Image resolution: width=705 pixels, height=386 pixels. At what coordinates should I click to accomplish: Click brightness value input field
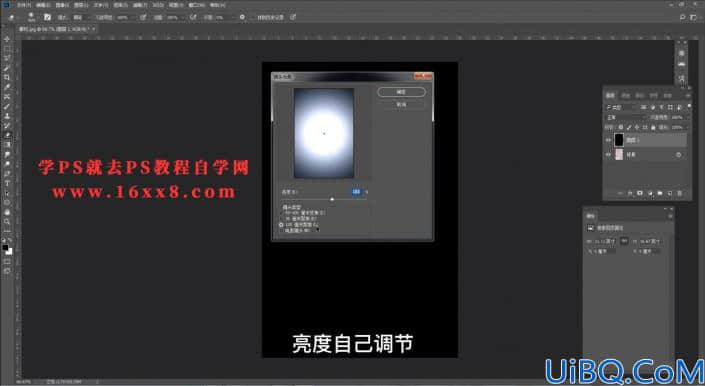[x=356, y=192]
